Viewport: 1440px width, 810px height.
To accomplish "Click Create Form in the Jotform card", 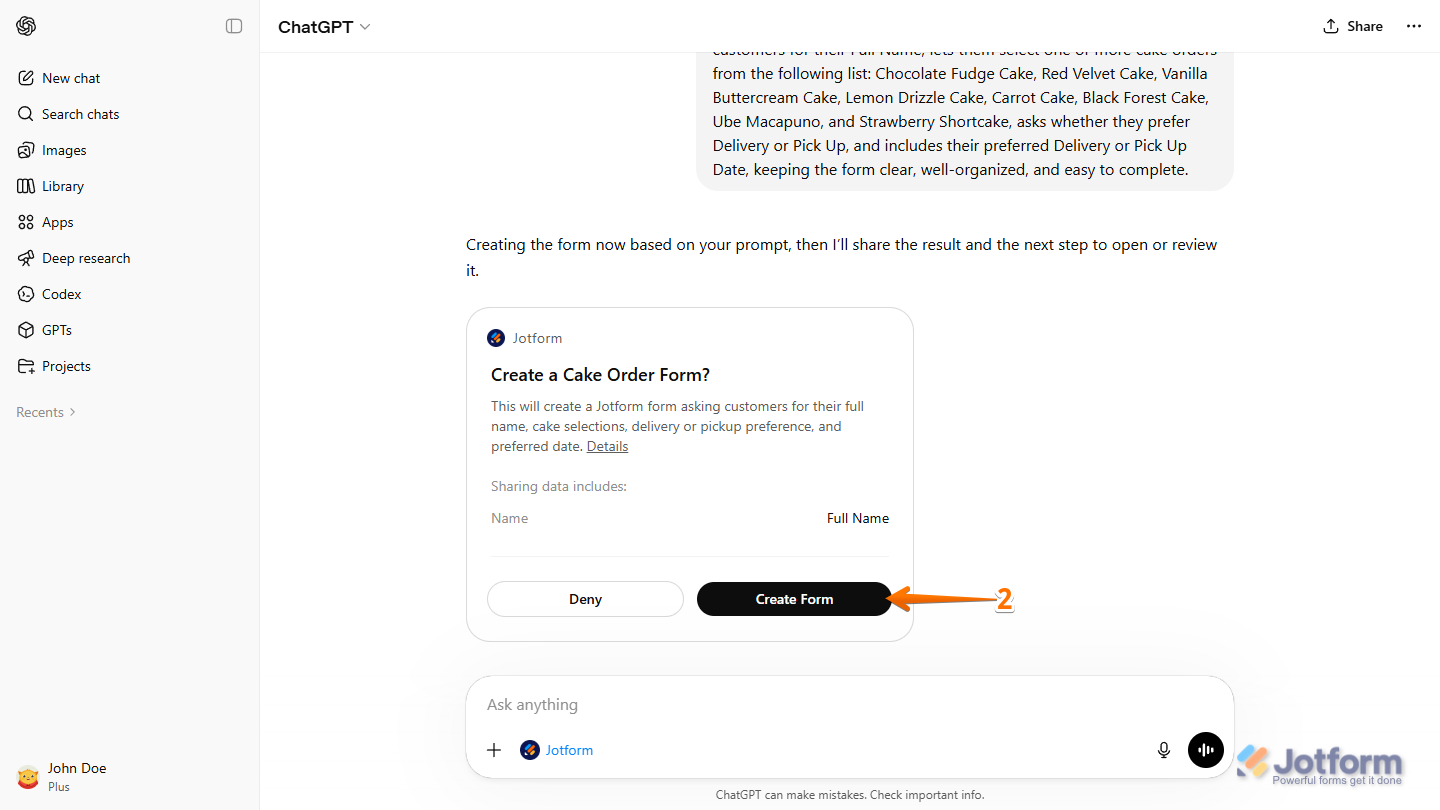I will click(794, 598).
